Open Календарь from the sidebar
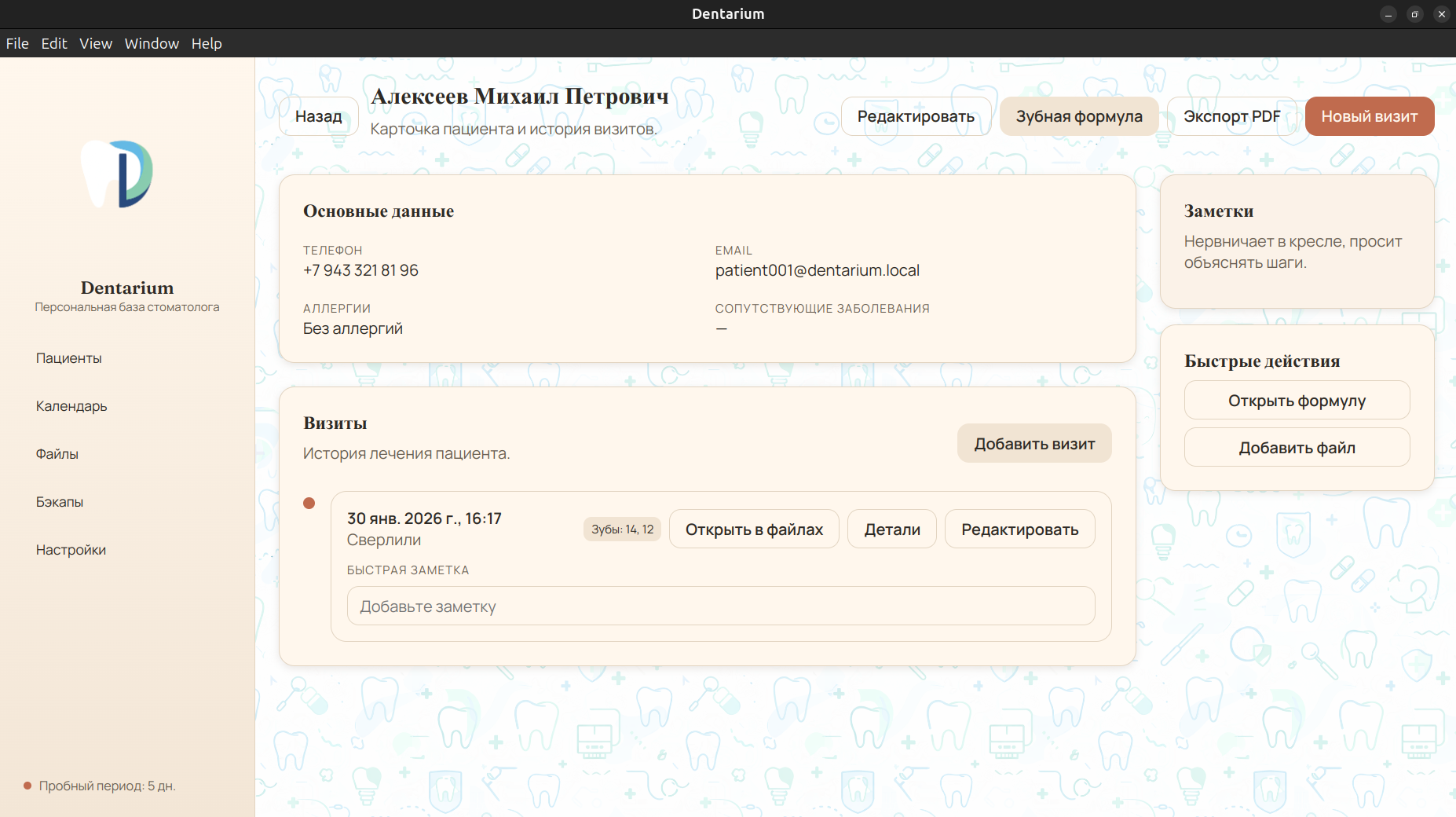 pyautogui.click(x=71, y=406)
